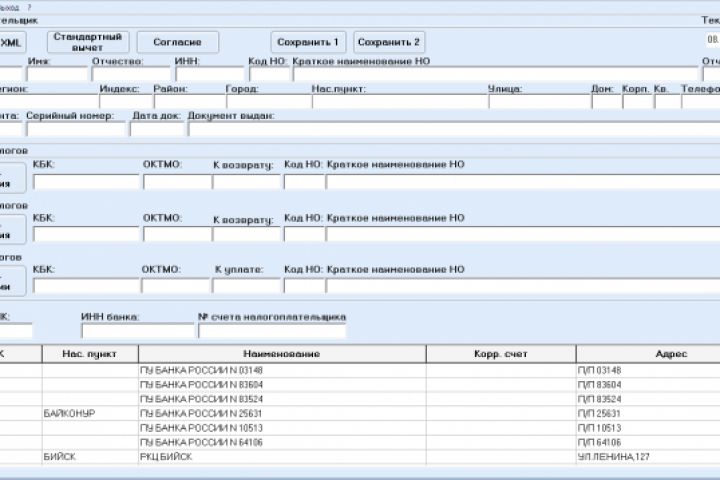The width and height of the screenshot is (720, 480).
Task: Focus the Документ выдан field
Action: 454,130
